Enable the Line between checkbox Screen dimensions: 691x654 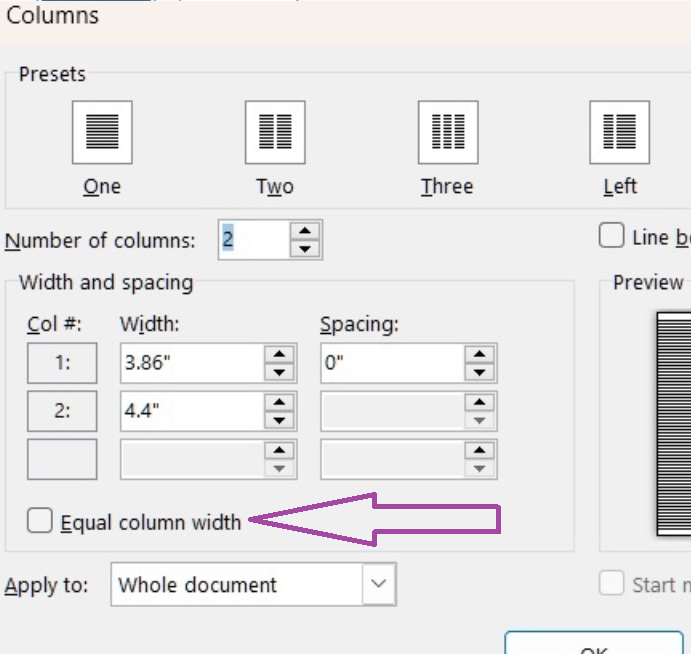click(x=611, y=236)
